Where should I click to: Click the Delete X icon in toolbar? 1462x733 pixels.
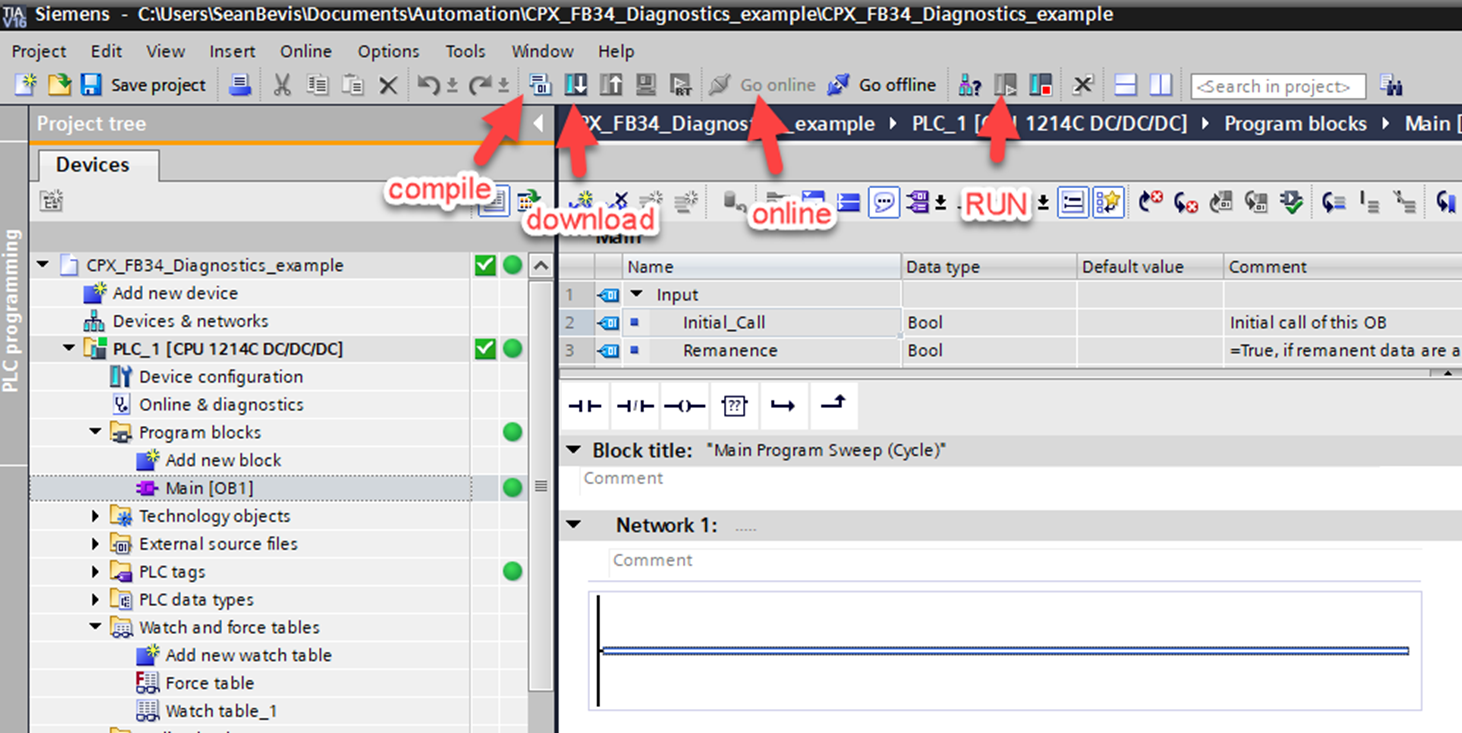[x=388, y=86]
